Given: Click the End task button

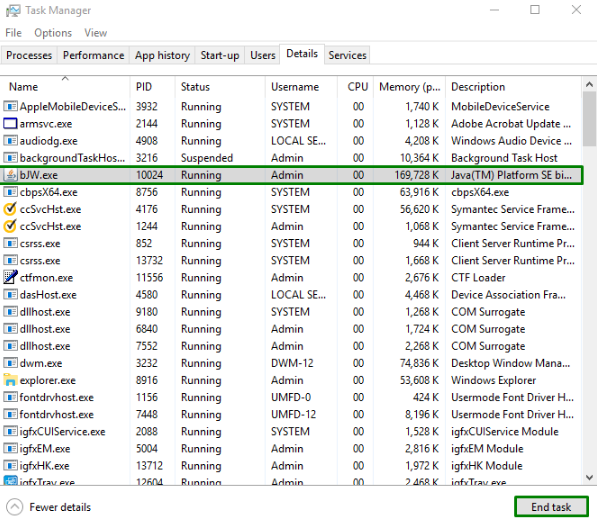Looking at the screenshot, I should pyautogui.click(x=551, y=507).
